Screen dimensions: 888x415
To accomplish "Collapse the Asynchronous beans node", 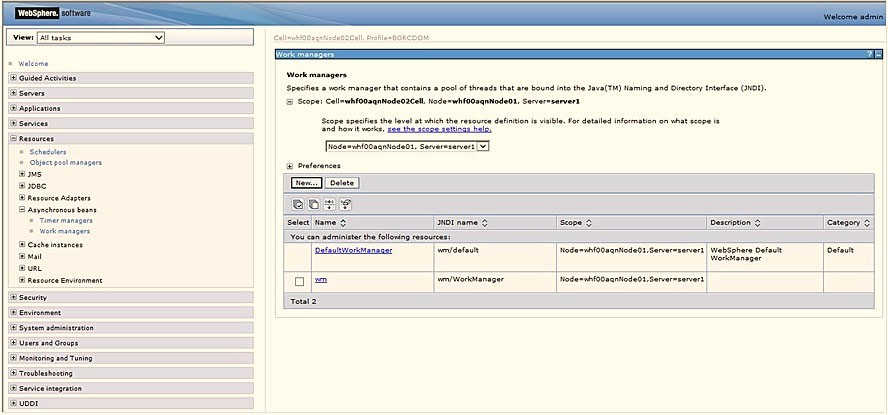I will click(22, 209).
